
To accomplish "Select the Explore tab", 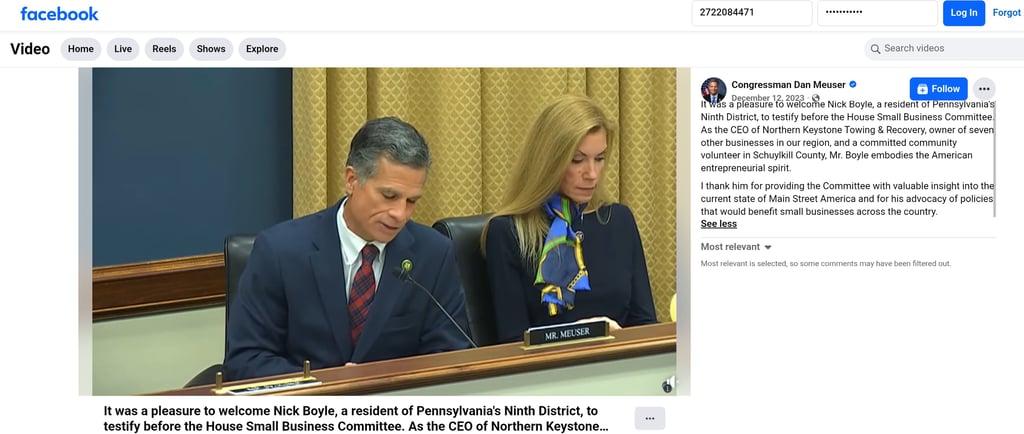I will click(262, 49).
